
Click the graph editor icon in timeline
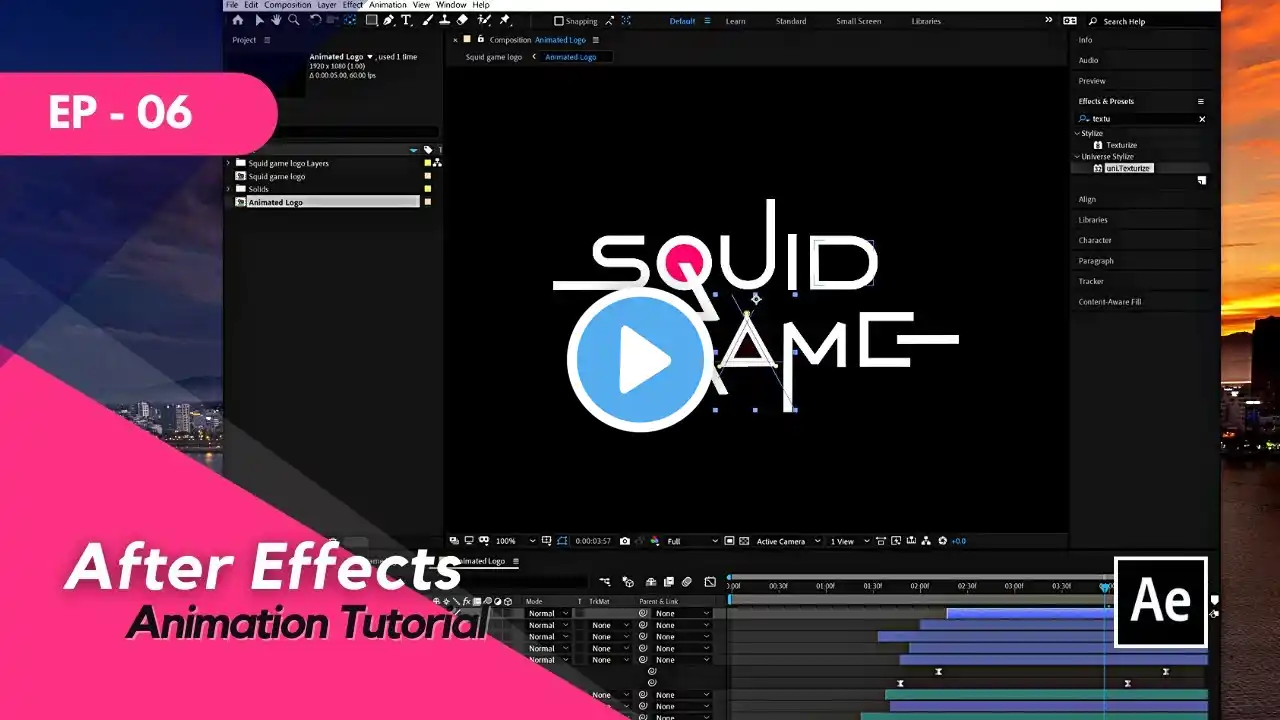click(710, 582)
